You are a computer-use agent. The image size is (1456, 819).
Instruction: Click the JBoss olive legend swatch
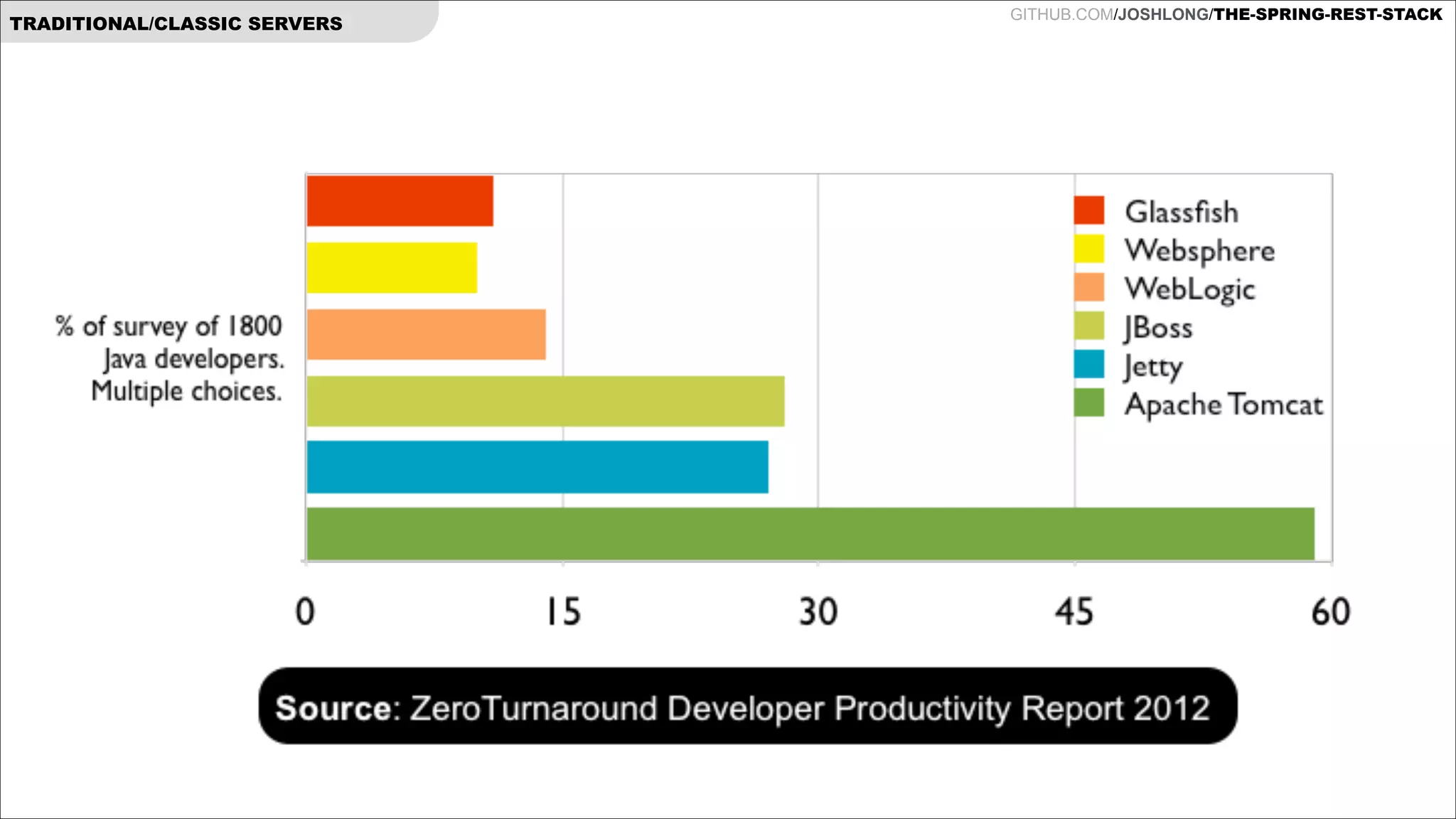click(1088, 326)
